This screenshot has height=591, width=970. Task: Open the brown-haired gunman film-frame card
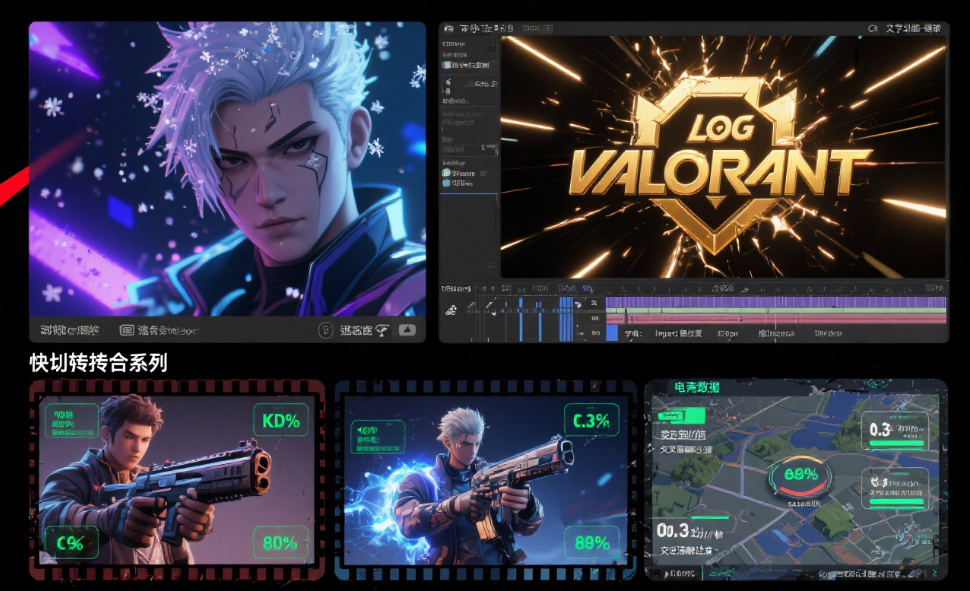click(177, 480)
